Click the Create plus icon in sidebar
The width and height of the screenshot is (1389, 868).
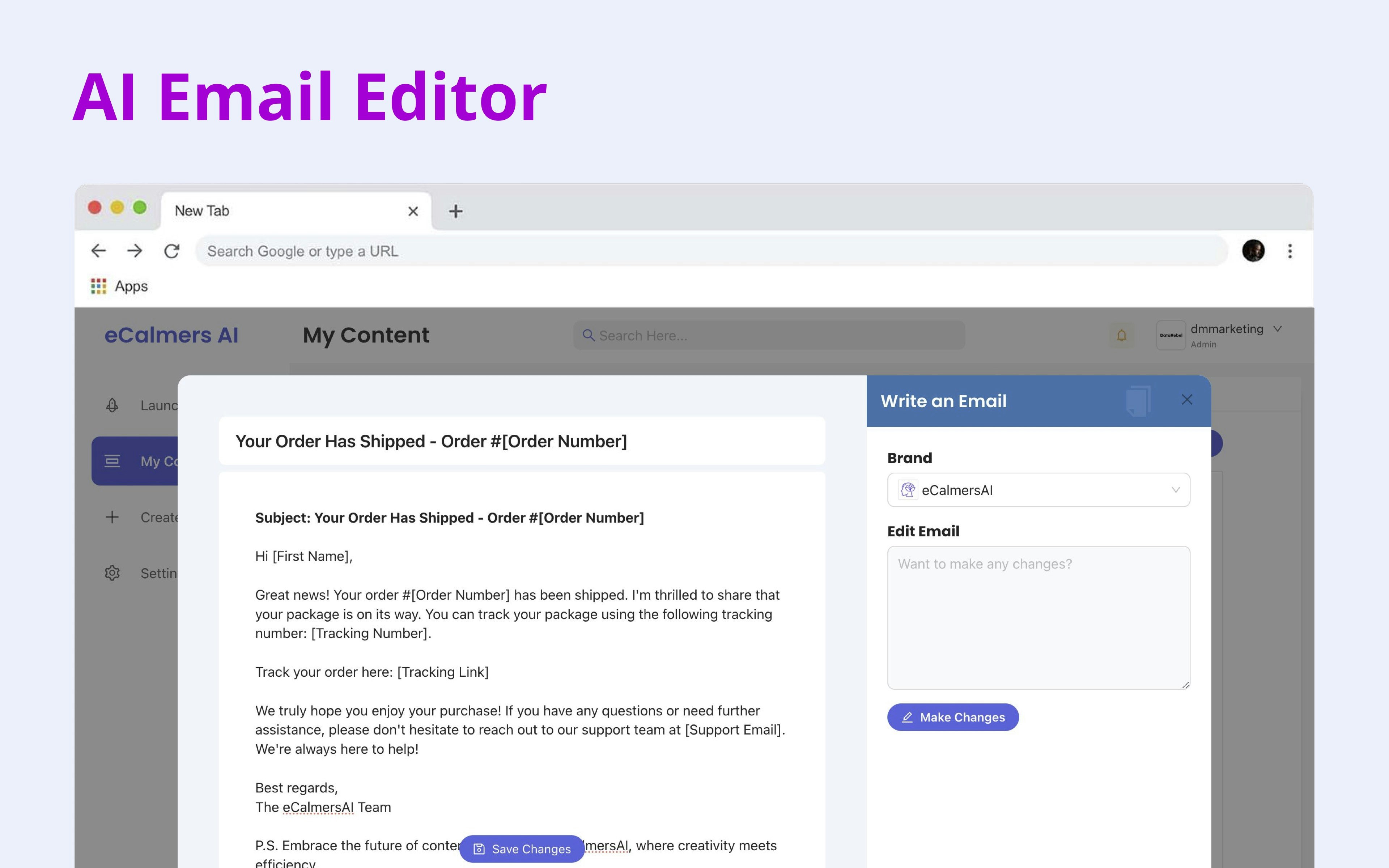point(112,517)
